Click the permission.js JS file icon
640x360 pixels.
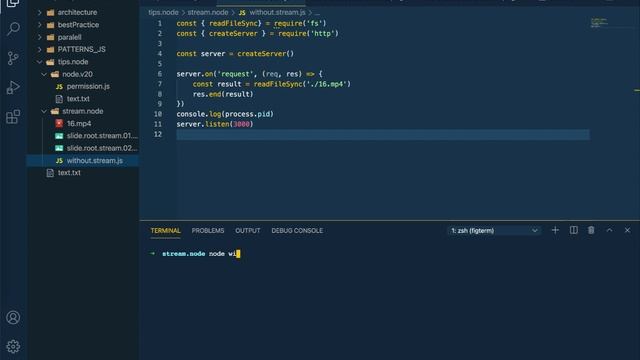click(x=59, y=87)
